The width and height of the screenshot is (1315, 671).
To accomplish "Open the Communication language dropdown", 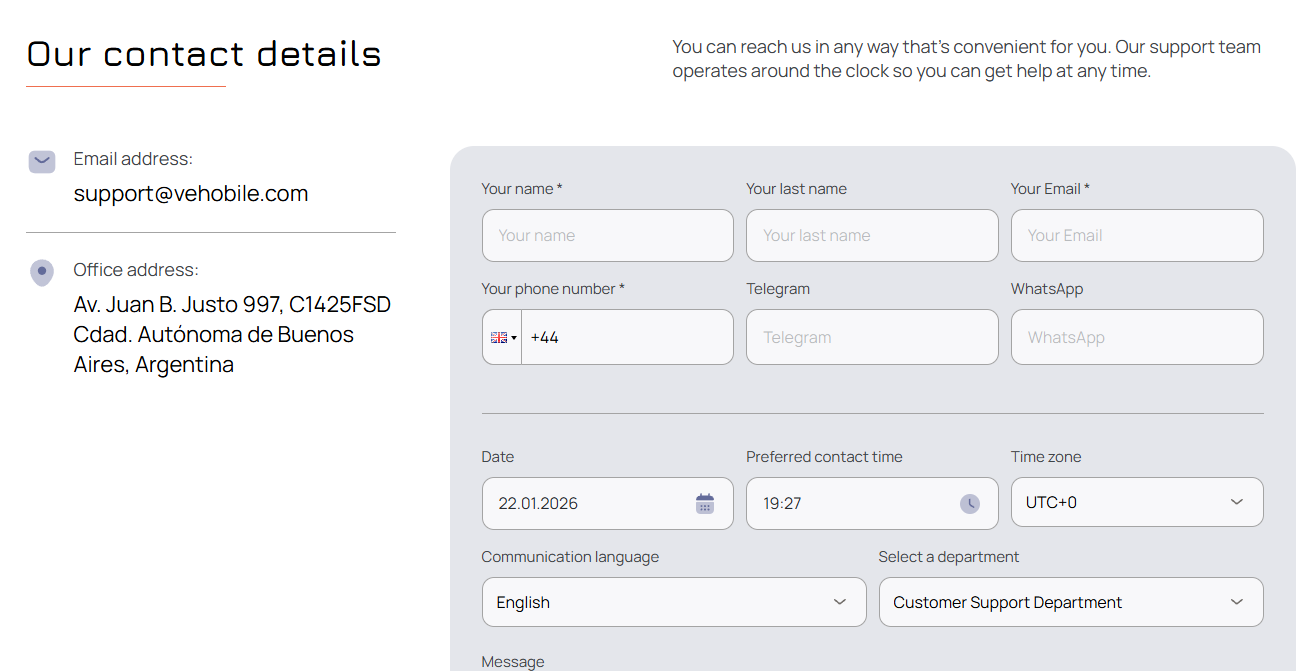I will coord(673,602).
